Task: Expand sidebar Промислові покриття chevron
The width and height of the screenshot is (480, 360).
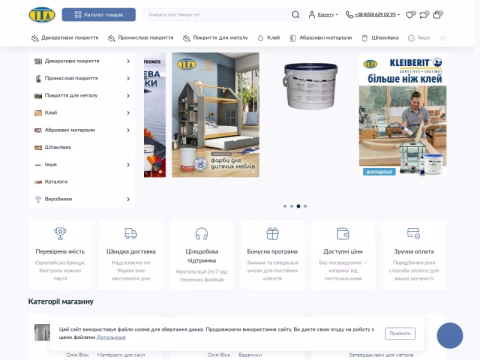Action: pyautogui.click(x=128, y=79)
